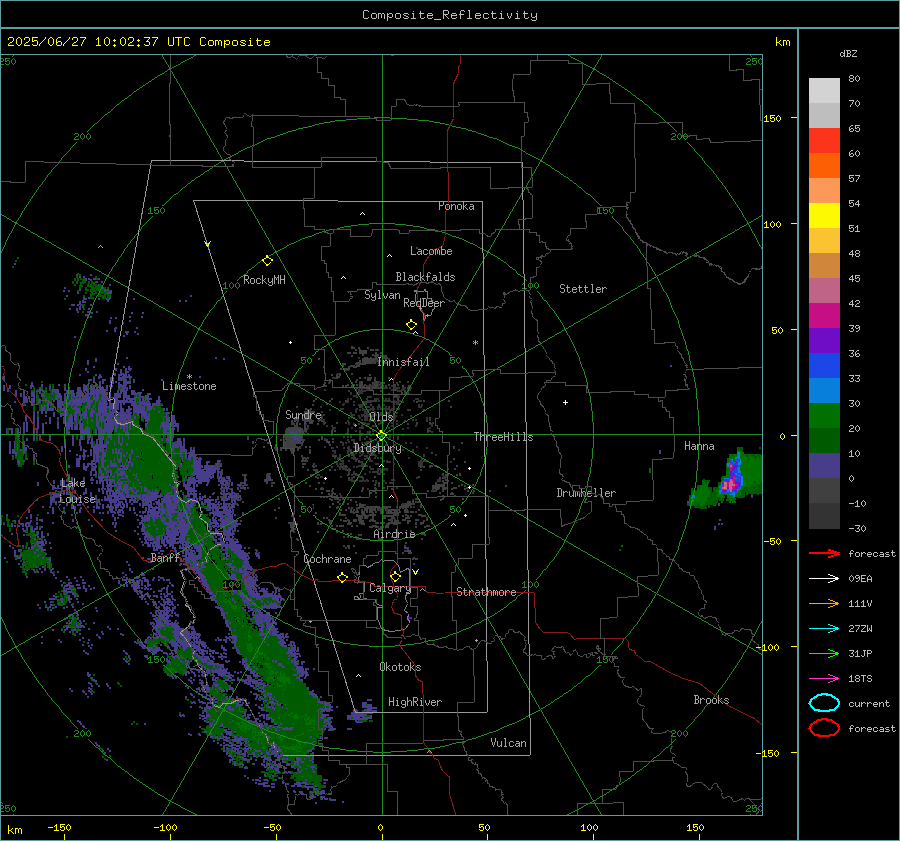
Task: Click the Strathmore town label
Action: 486,592
